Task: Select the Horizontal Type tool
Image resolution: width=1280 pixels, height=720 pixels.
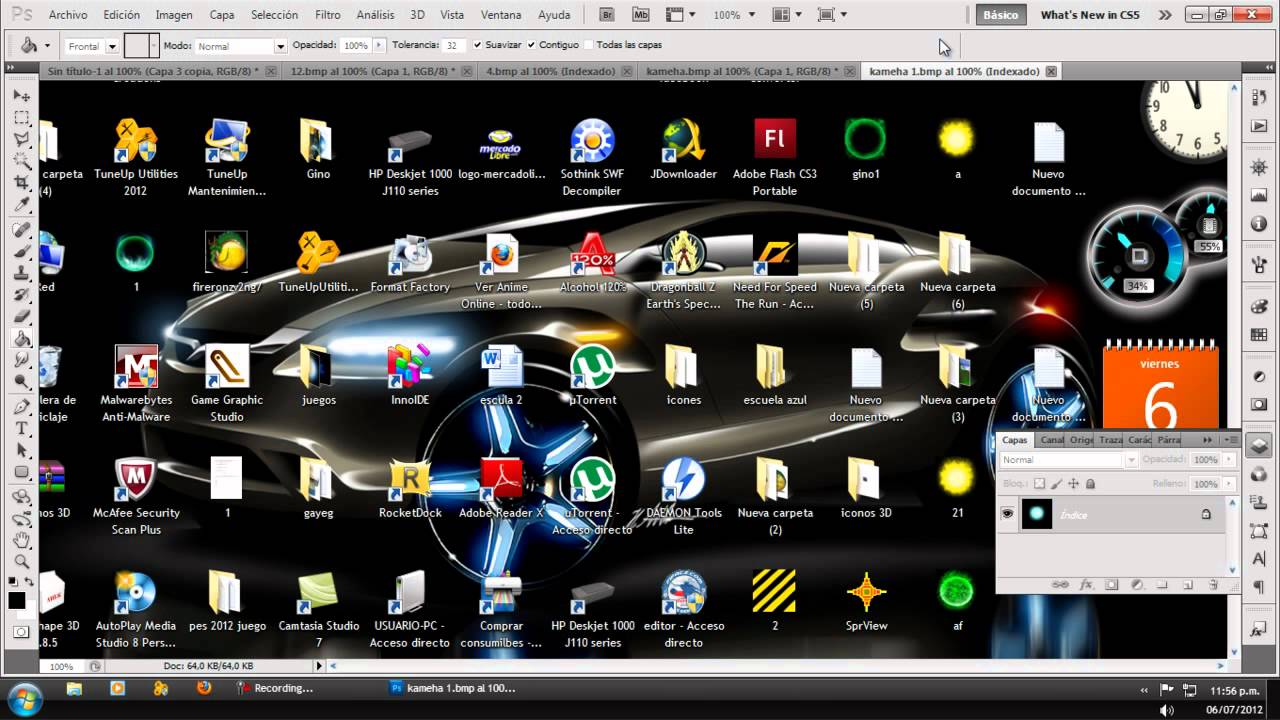Action: (x=21, y=429)
